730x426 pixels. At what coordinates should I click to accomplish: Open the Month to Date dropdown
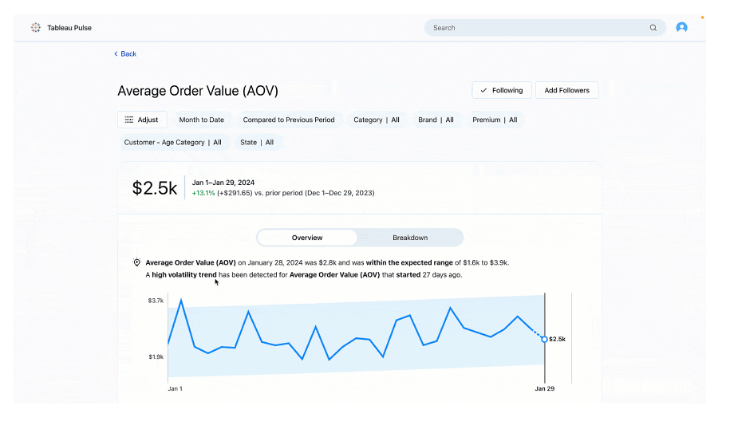201,120
